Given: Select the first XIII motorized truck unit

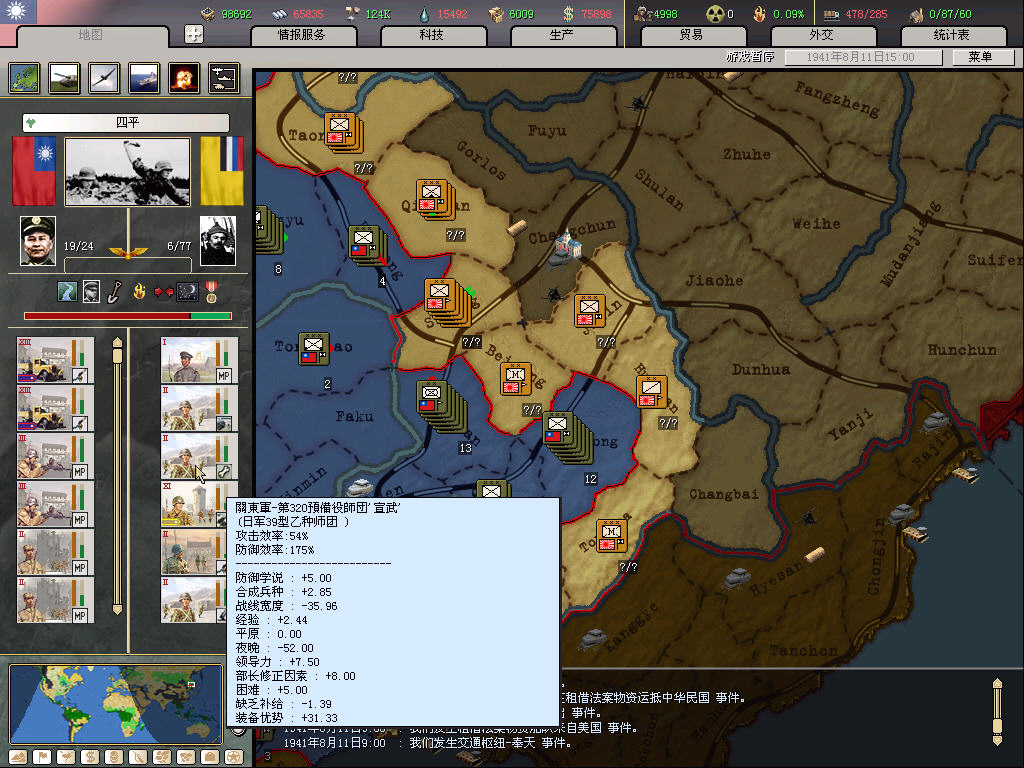Looking at the screenshot, I should click(56, 360).
